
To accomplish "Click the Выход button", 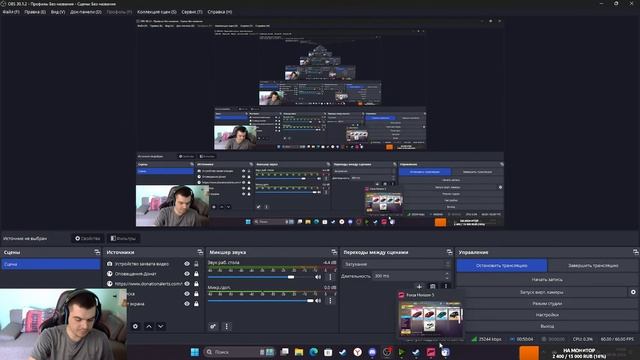I will click(x=547, y=326).
